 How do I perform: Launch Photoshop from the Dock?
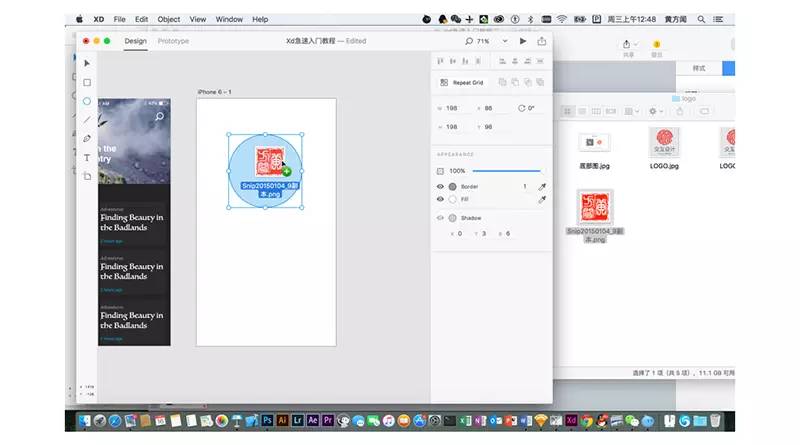pyautogui.click(x=267, y=421)
